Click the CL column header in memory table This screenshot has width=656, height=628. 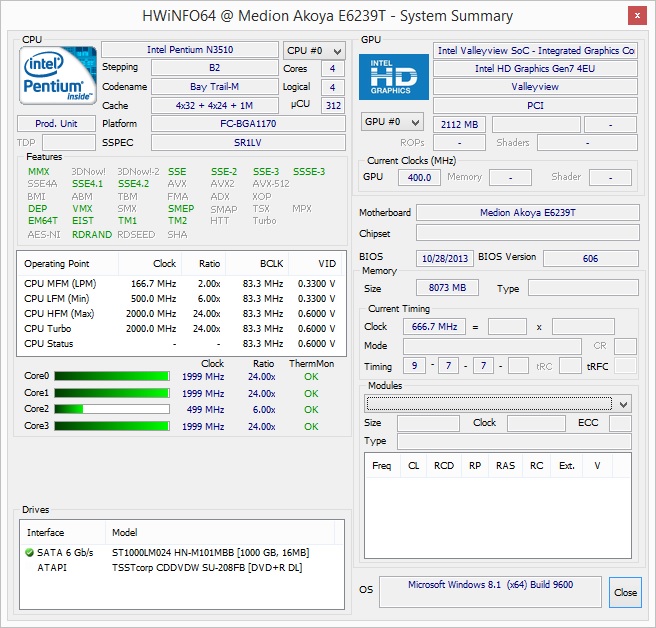[x=413, y=466]
